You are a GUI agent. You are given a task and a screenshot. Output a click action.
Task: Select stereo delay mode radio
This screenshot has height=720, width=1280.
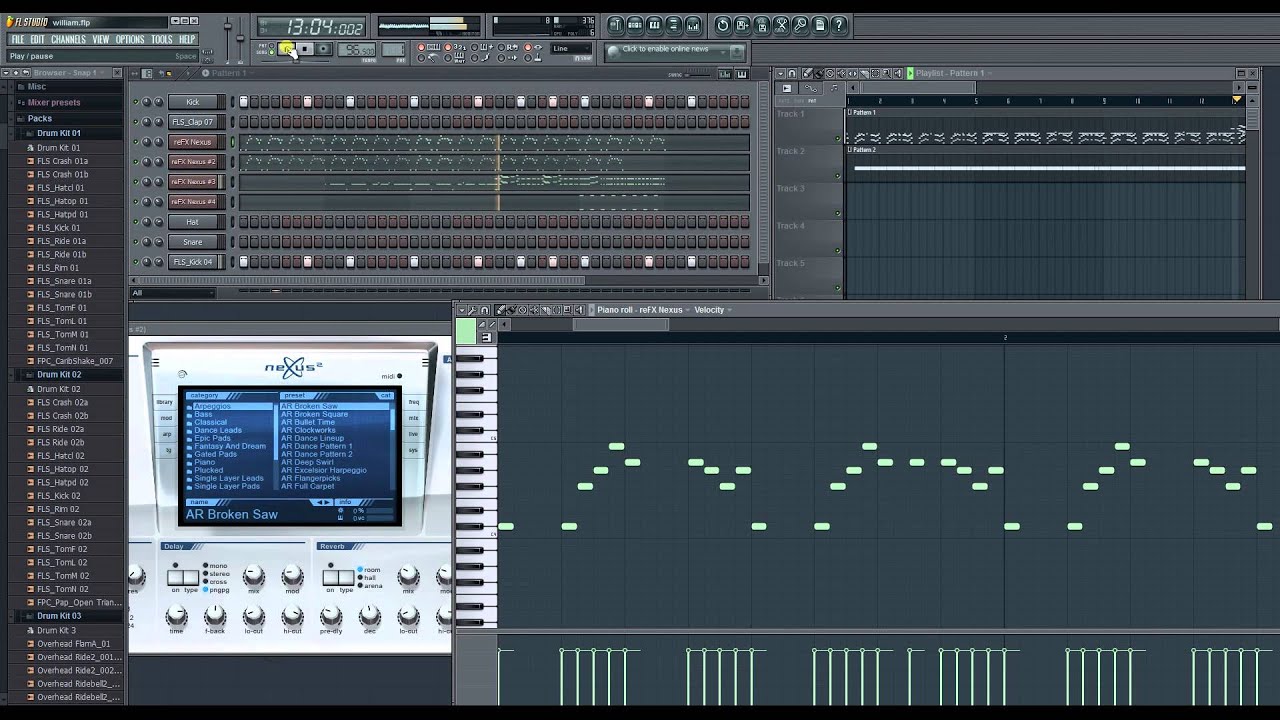207,574
